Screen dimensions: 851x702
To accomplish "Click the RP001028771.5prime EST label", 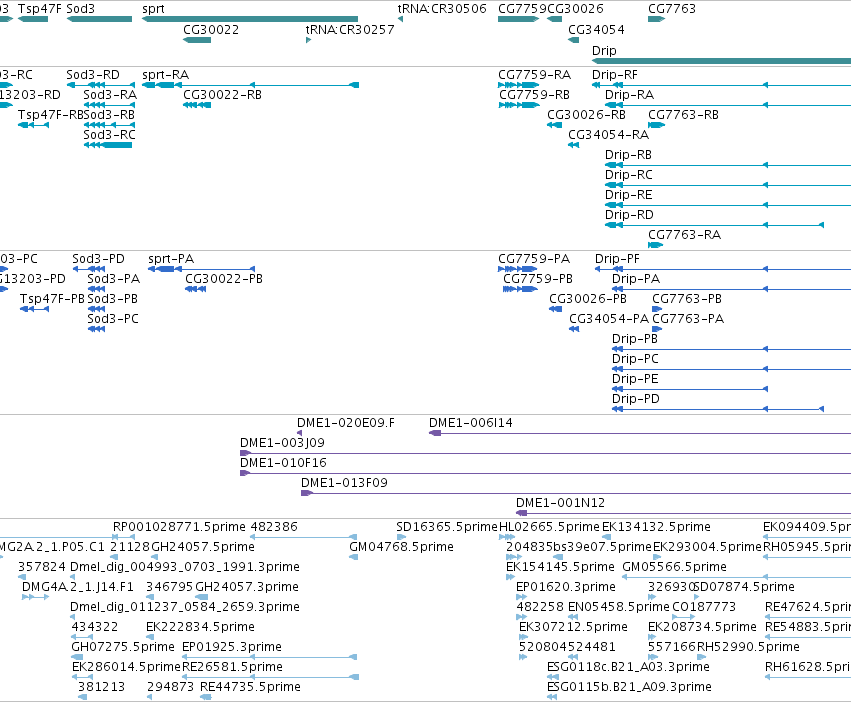I will tap(179, 527).
